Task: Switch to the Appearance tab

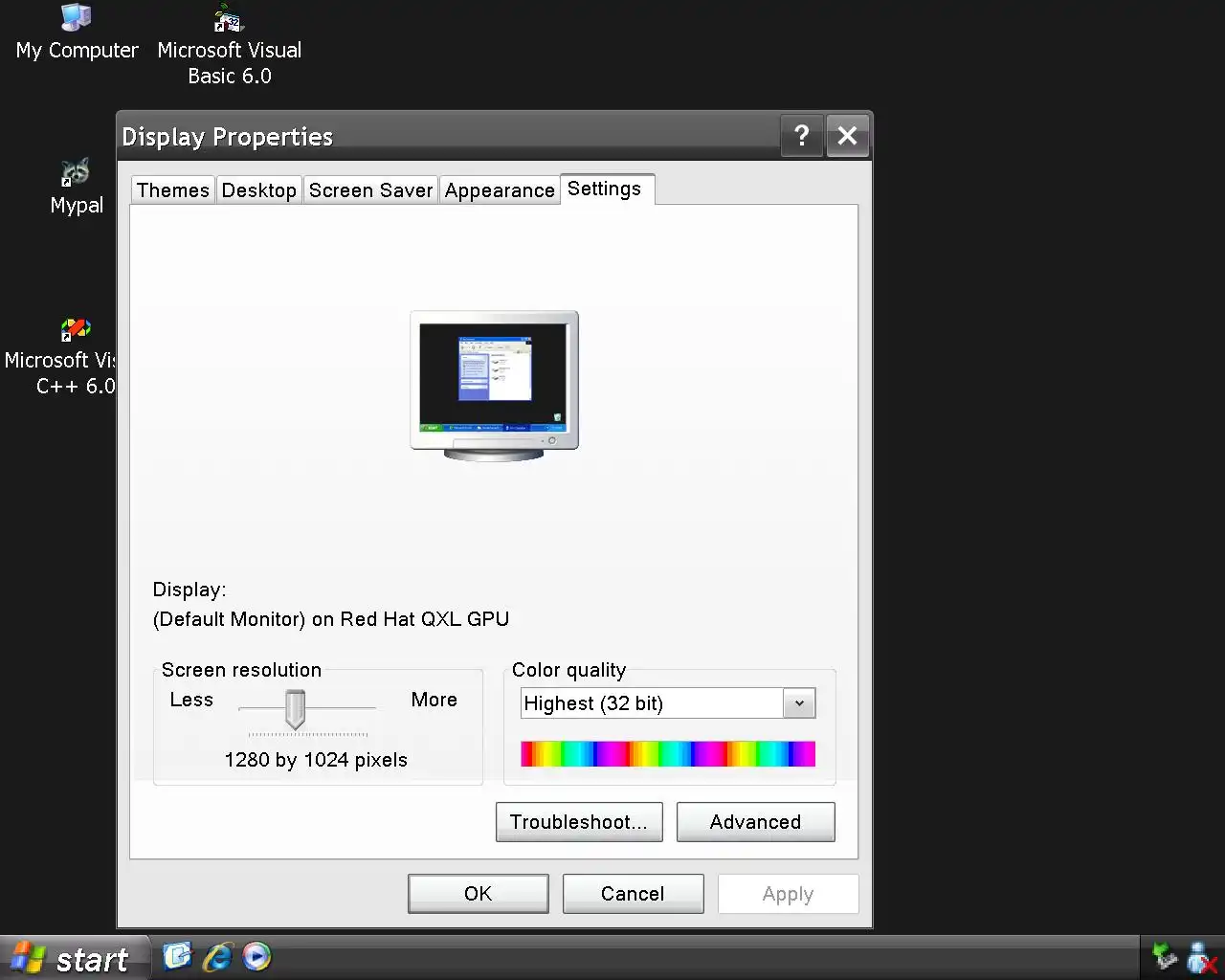Action: [500, 190]
